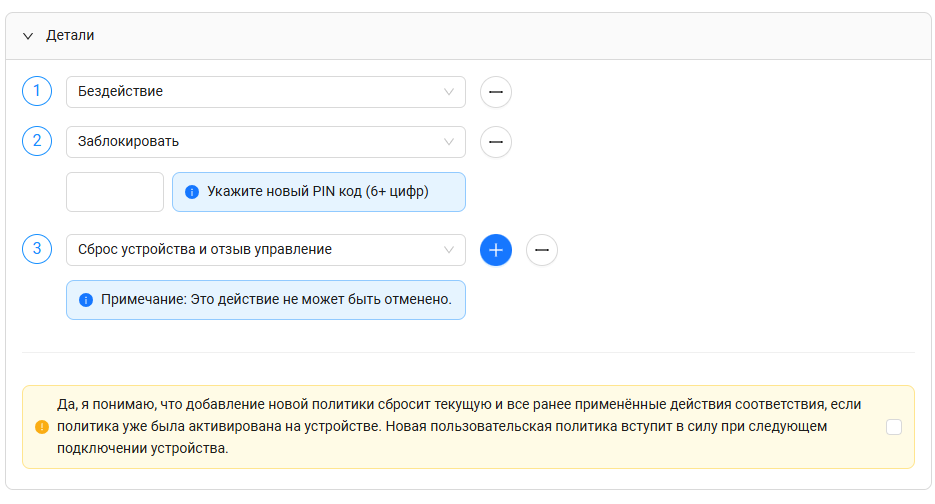Click the orange warning icon in confirmation banner
This screenshot has height=504, width=935.
click(x=42, y=427)
